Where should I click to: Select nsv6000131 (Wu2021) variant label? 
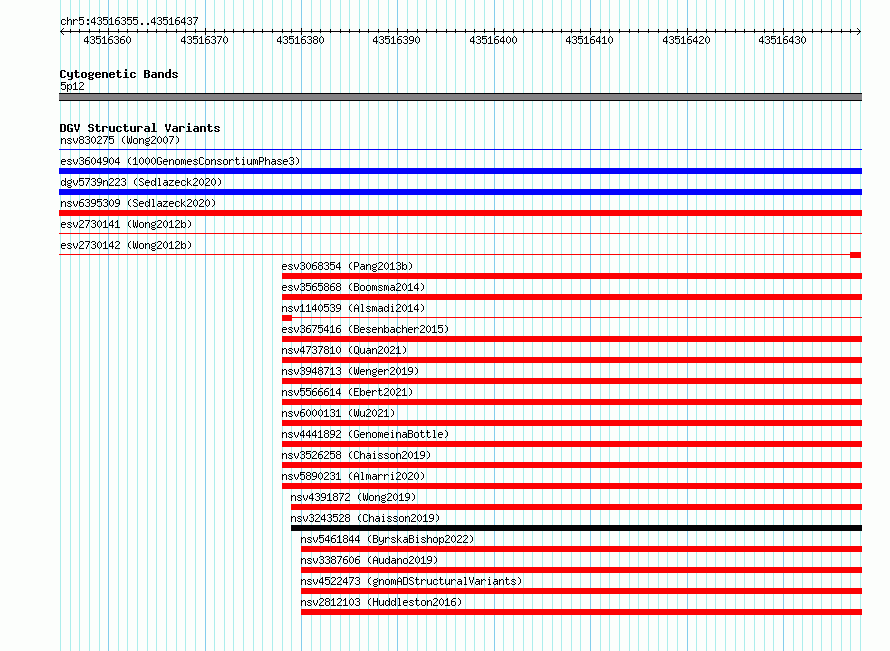coord(338,413)
